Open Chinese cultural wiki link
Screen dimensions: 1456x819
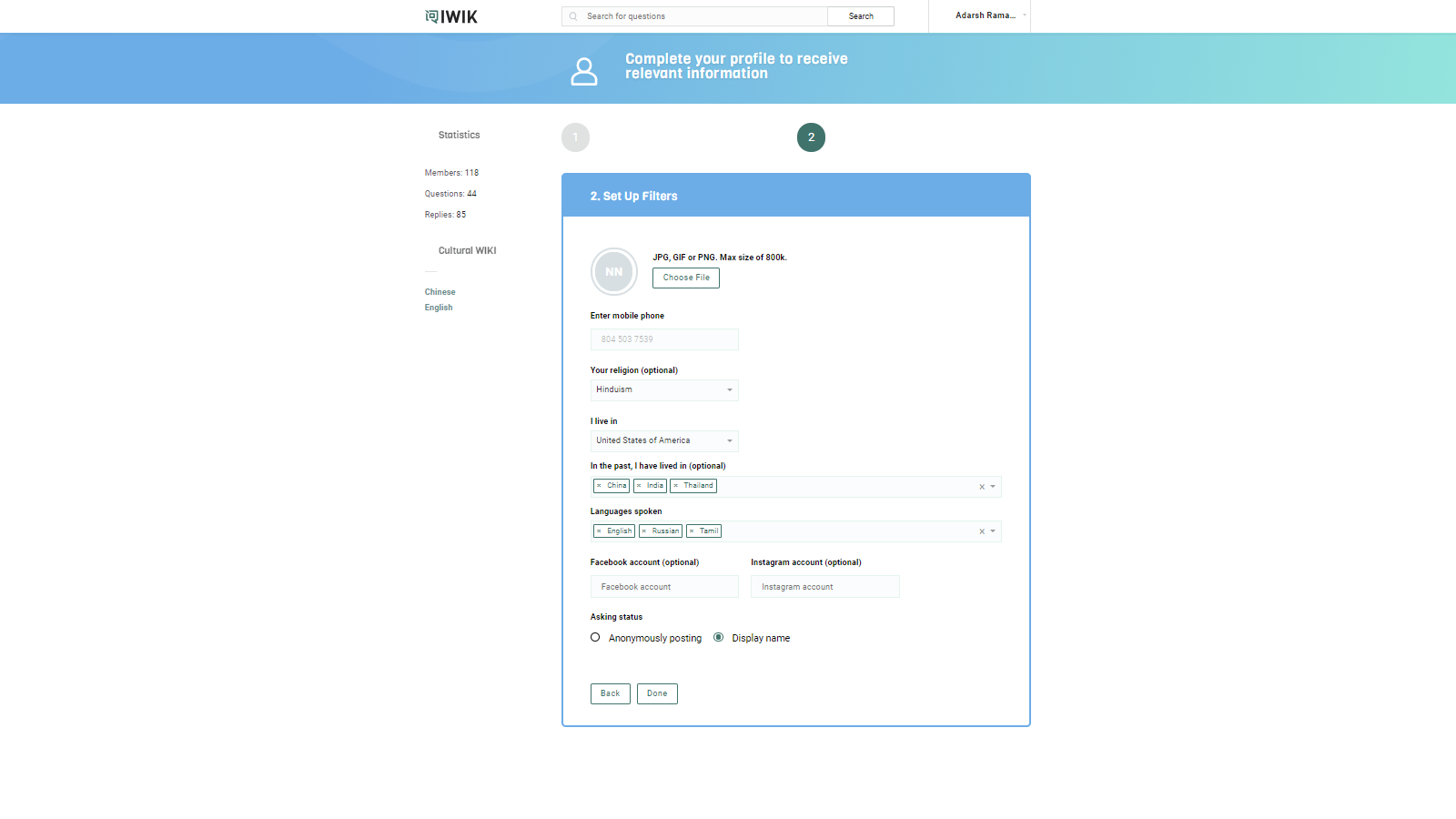coord(440,292)
